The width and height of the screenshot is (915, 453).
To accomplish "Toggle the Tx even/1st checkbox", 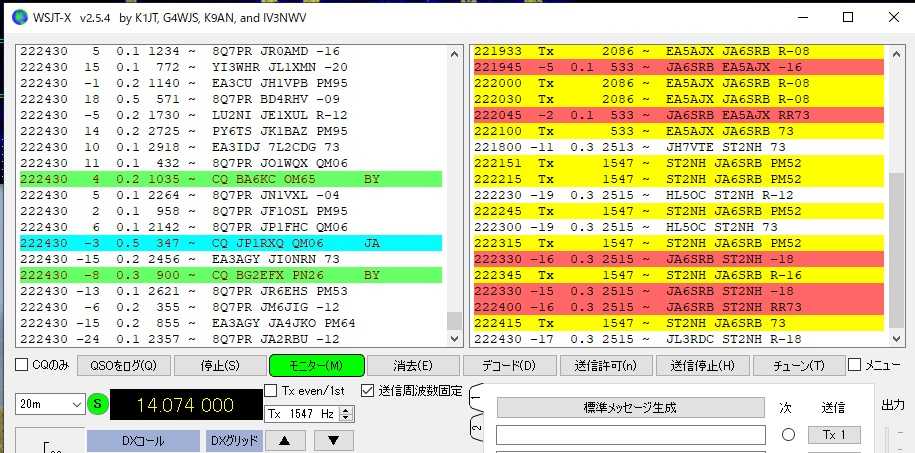I will (271, 391).
